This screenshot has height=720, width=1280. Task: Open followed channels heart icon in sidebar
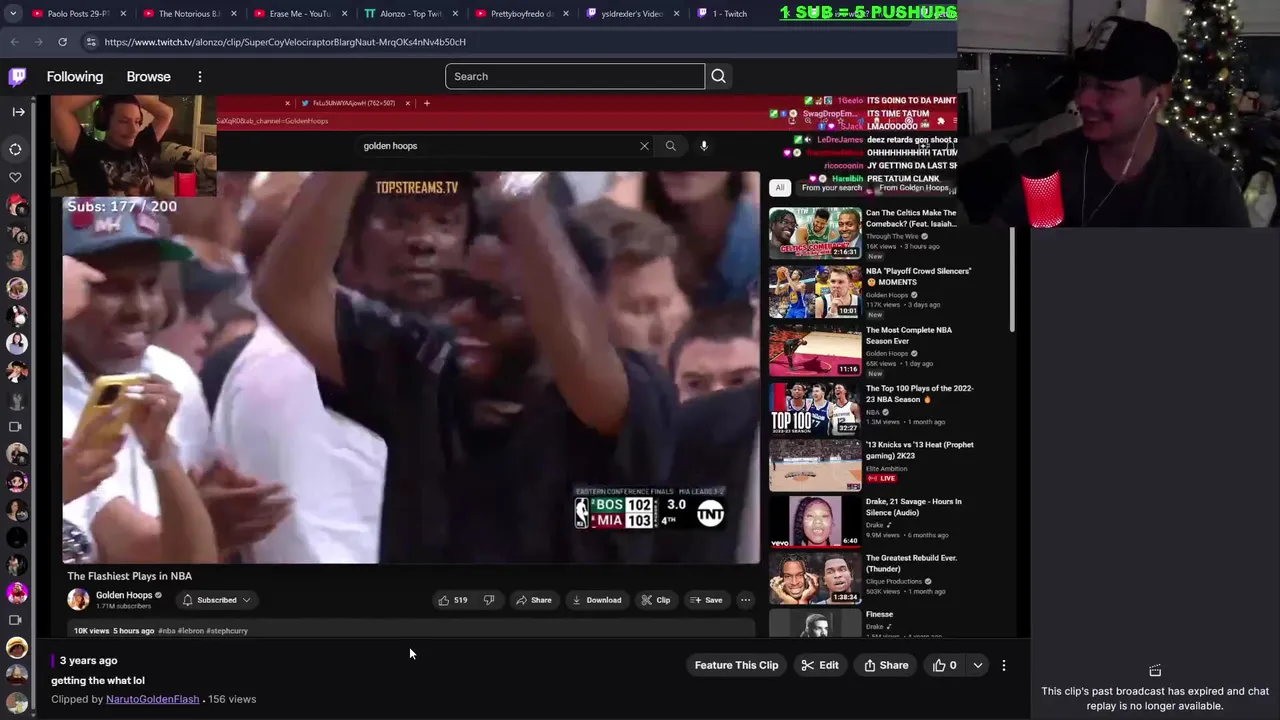[x=16, y=177]
